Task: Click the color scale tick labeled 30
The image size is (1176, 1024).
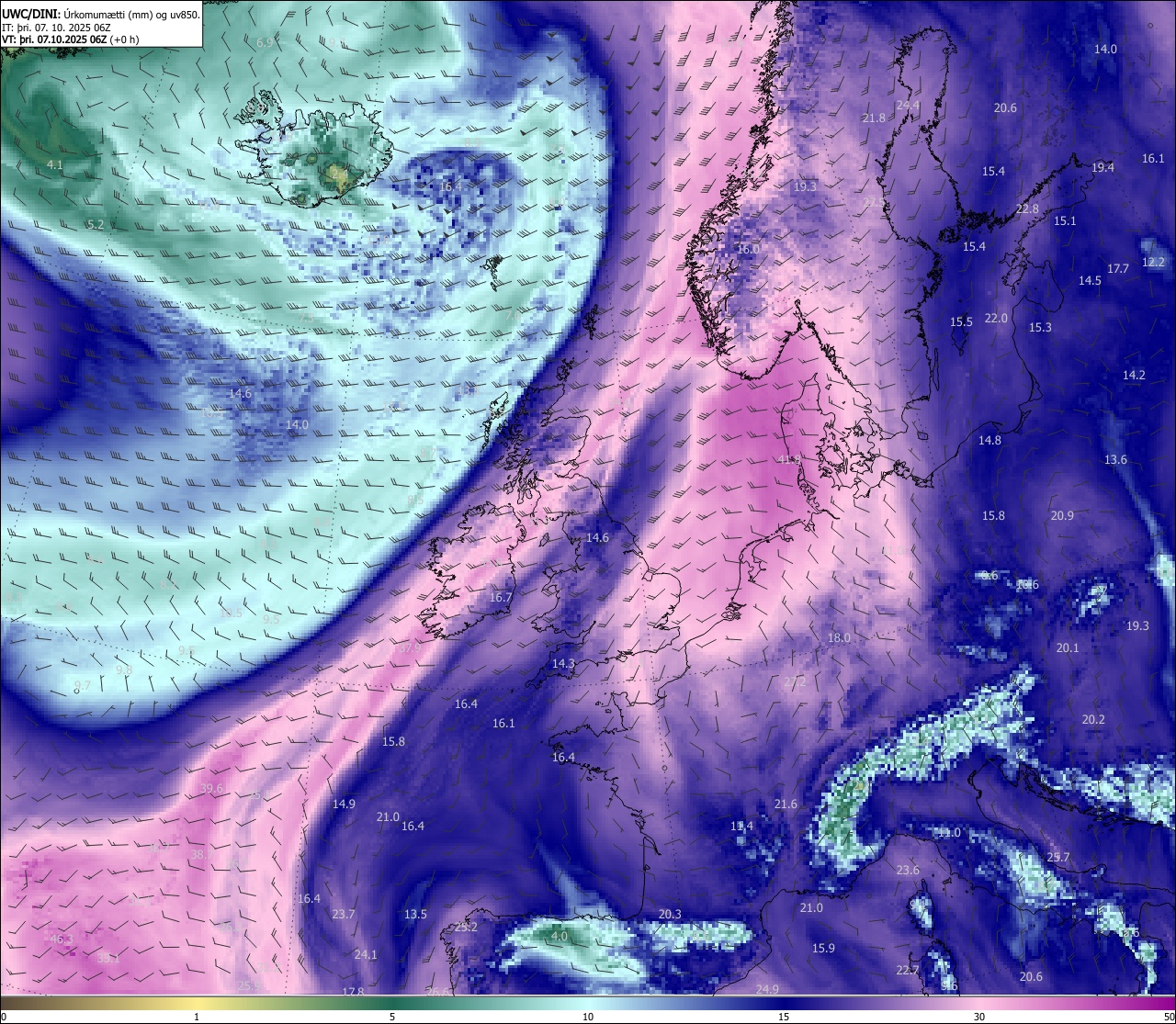Action: tap(979, 1017)
